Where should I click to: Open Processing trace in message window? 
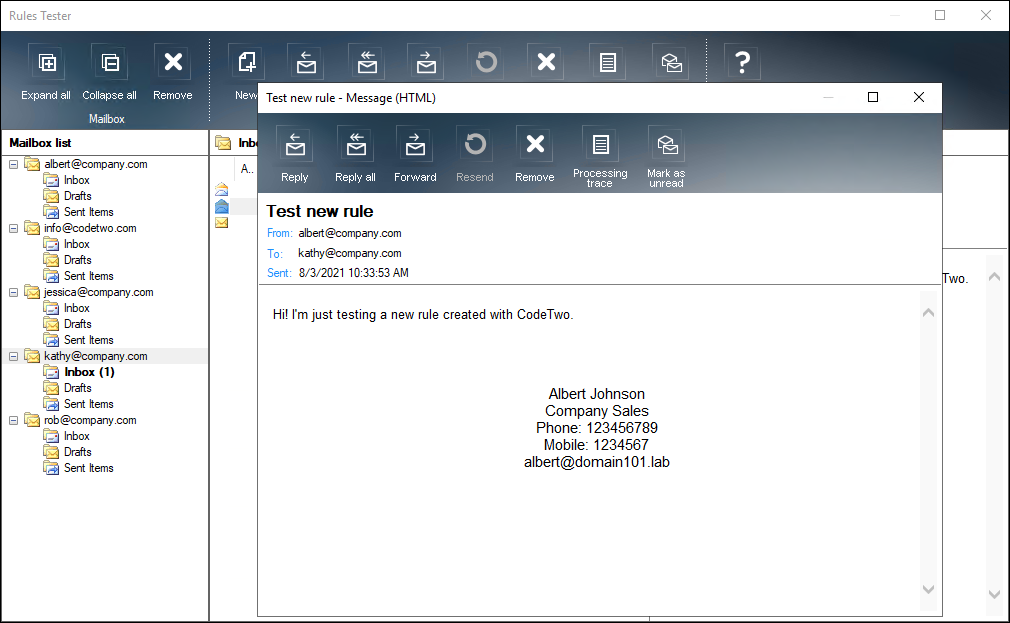coord(600,157)
